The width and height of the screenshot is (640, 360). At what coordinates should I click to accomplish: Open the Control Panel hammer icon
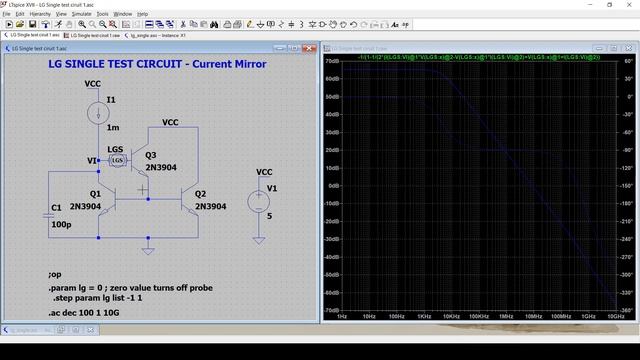point(45,24)
